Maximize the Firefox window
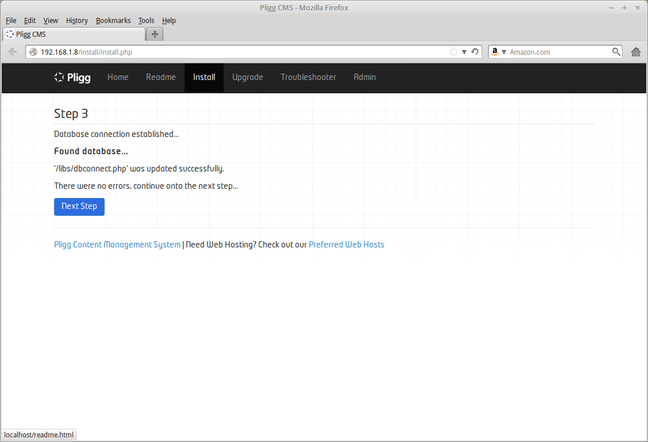Viewport: 648px width, 442px height. (x=624, y=8)
